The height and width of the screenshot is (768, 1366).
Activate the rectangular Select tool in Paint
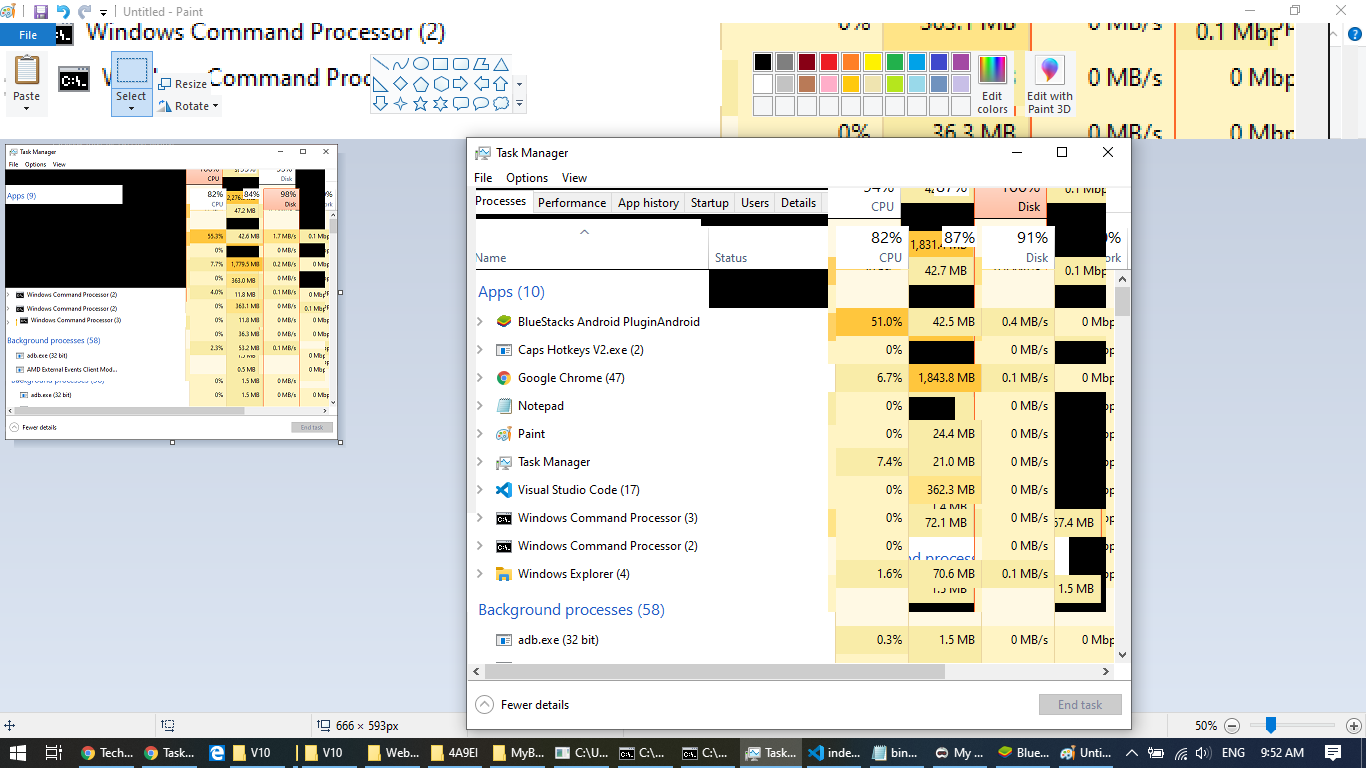(x=131, y=70)
